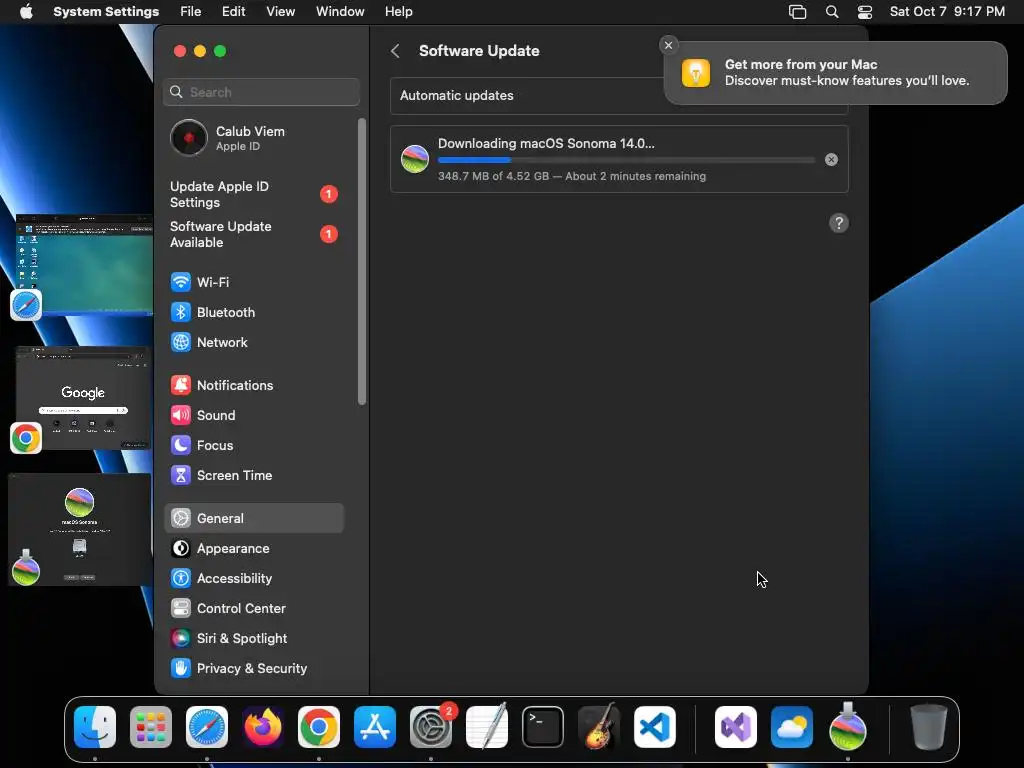Open Privacy & Security settings

(x=253, y=669)
